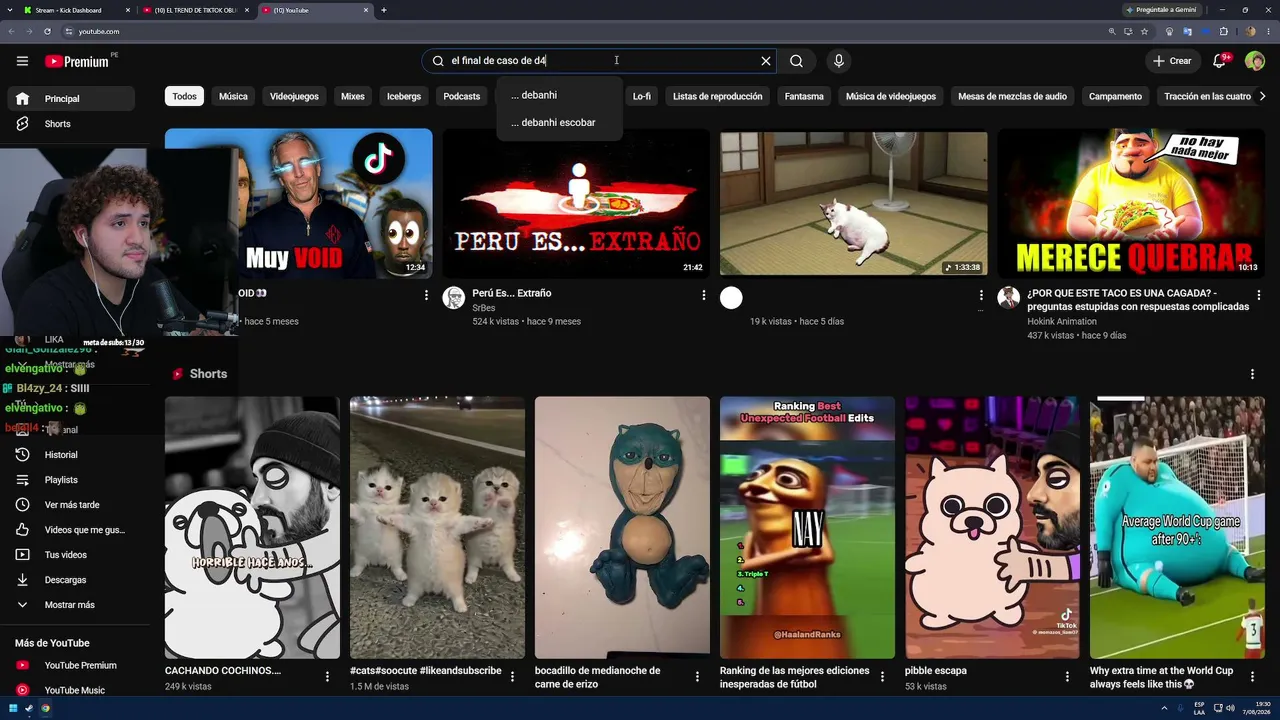Play the cat and fan video thumbnail
The height and width of the screenshot is (720, 1280).
tap(854, 203)
